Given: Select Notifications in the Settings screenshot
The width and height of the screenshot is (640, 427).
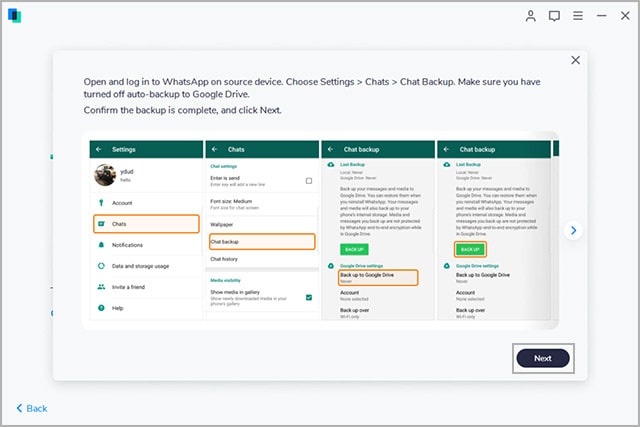Looking at the screenshot, I should click(x=146, y=245).
